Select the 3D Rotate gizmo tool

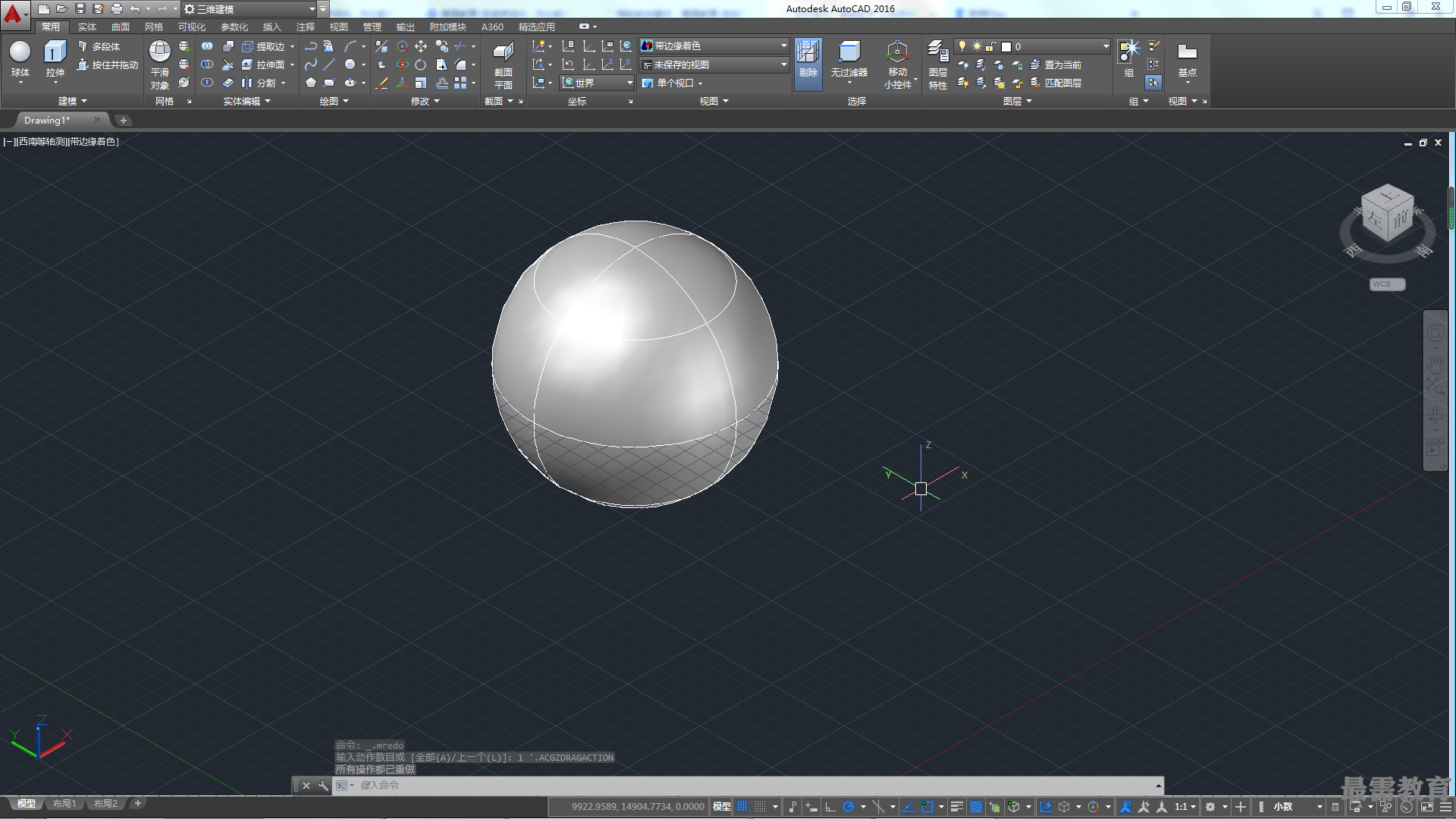pos(403,65)
